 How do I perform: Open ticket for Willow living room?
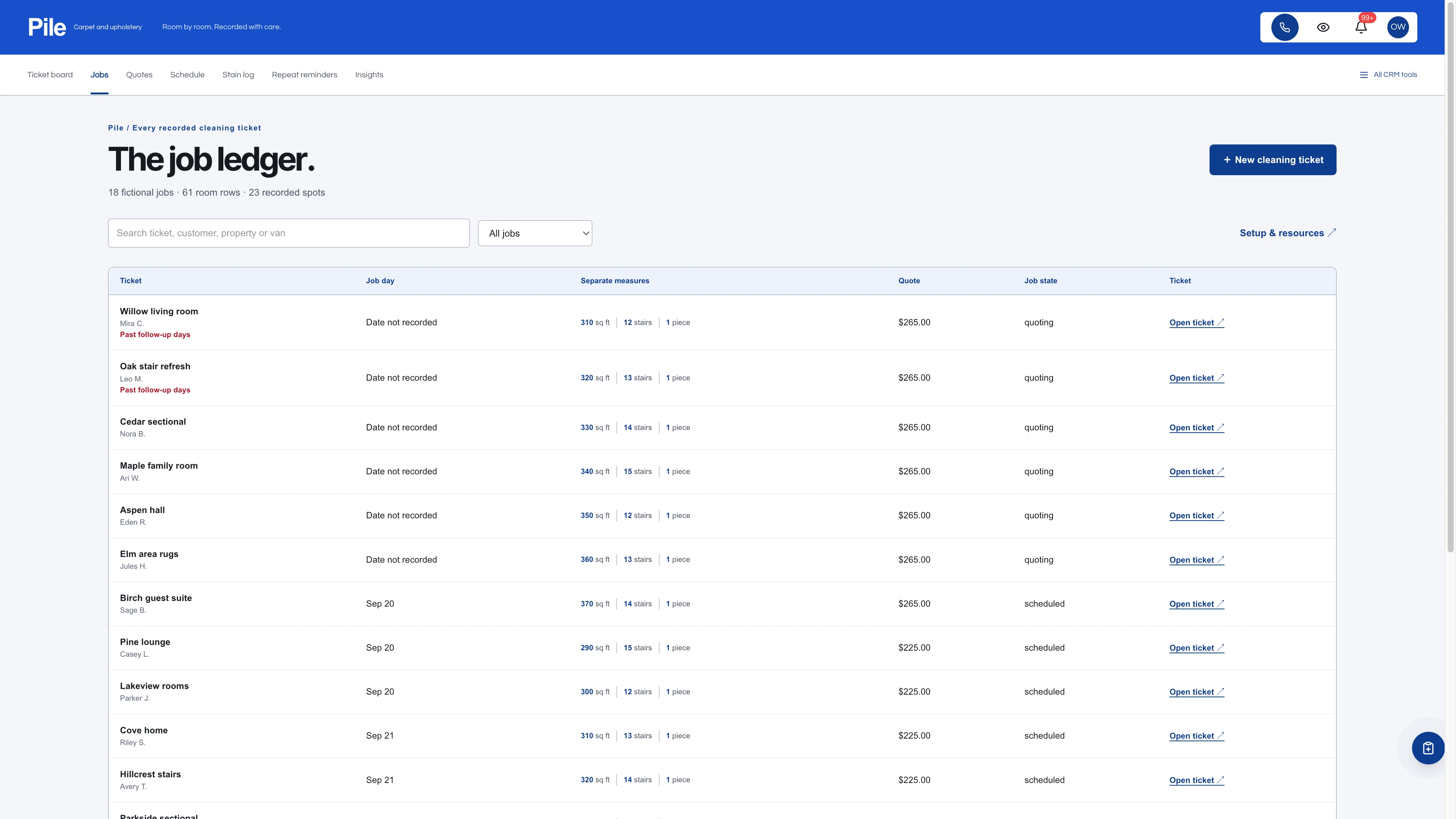(x=1197, y=323)
